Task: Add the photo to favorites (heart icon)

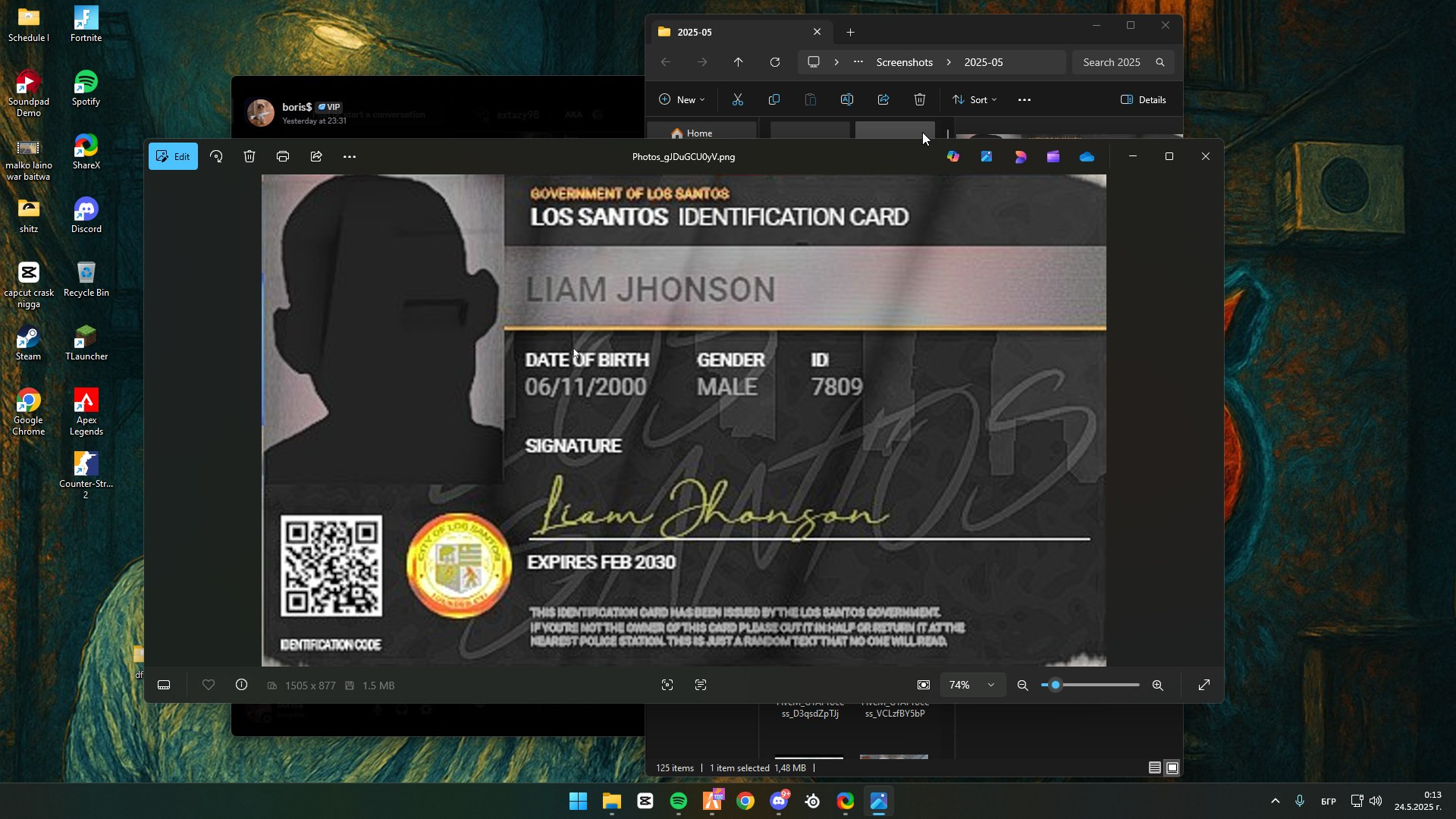Action: (209, 685)
